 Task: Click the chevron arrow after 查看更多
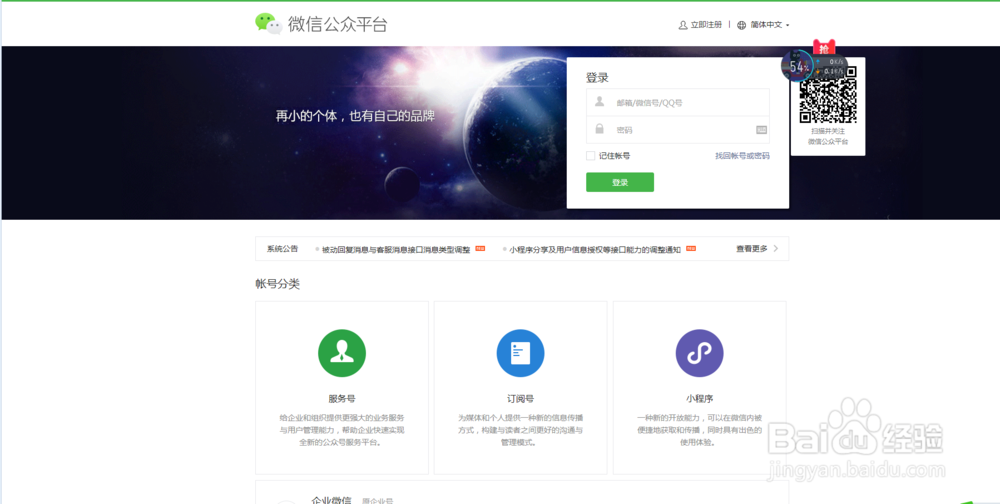click(776, 249)
